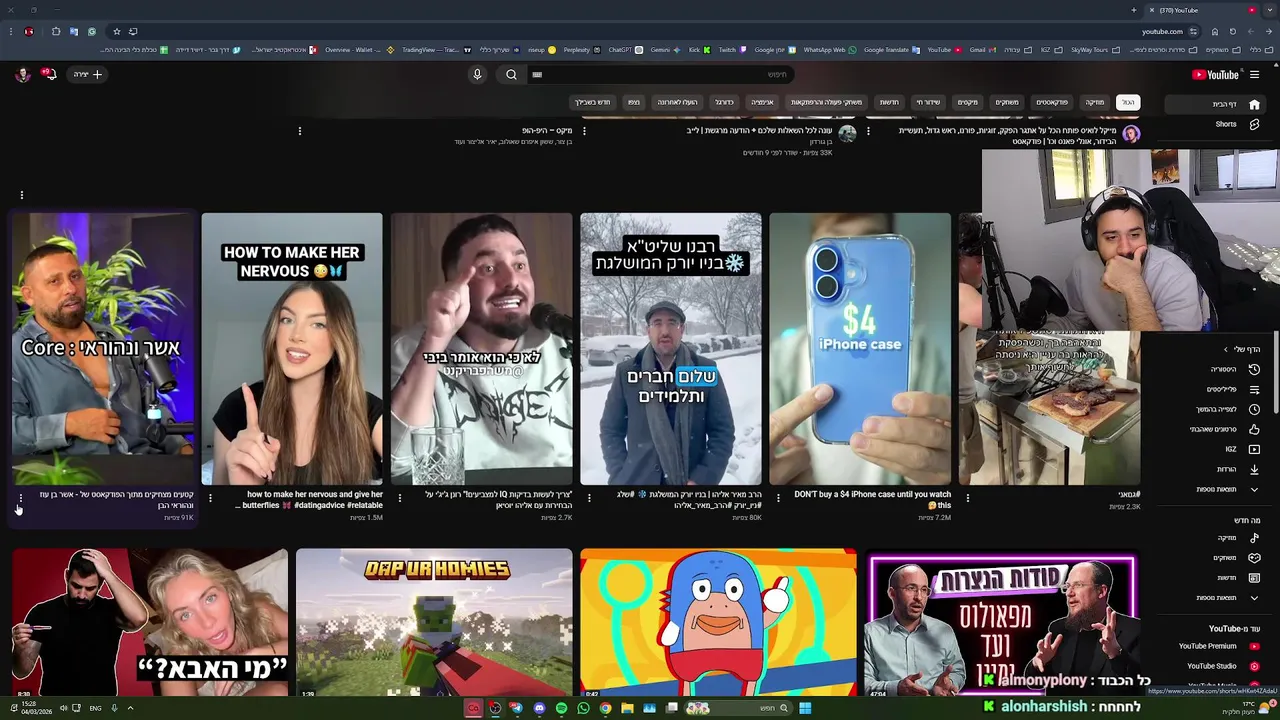
Task: Select the News (חדשות) filter chip
Action: point(889,102)
